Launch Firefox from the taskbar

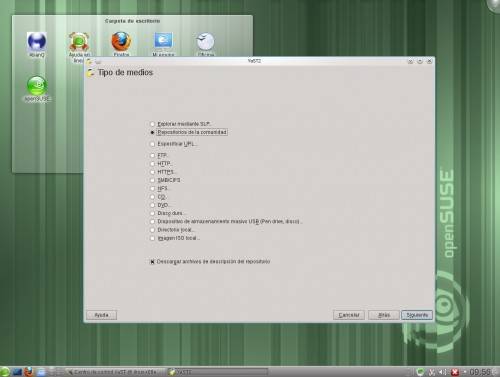(x=29, y=372)
